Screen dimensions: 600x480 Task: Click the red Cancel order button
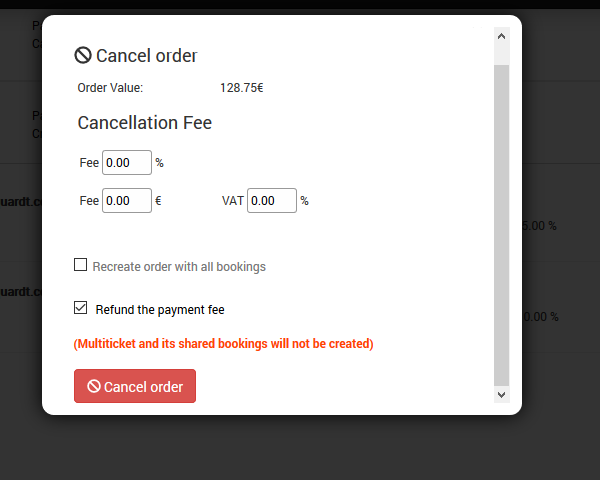pyautogui.click(x=135, y=386)
